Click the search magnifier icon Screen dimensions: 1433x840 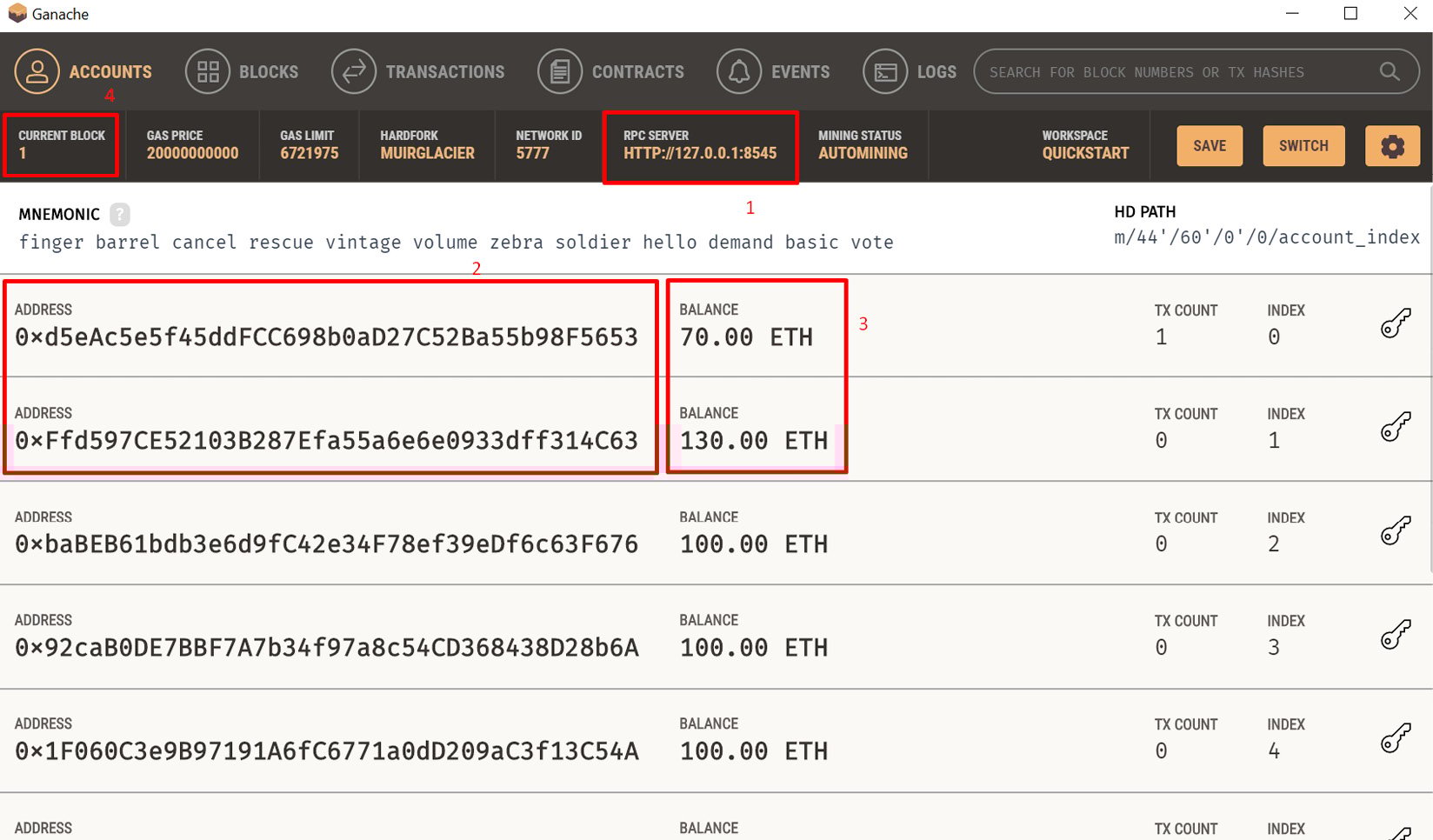(x=1390, y=72)
